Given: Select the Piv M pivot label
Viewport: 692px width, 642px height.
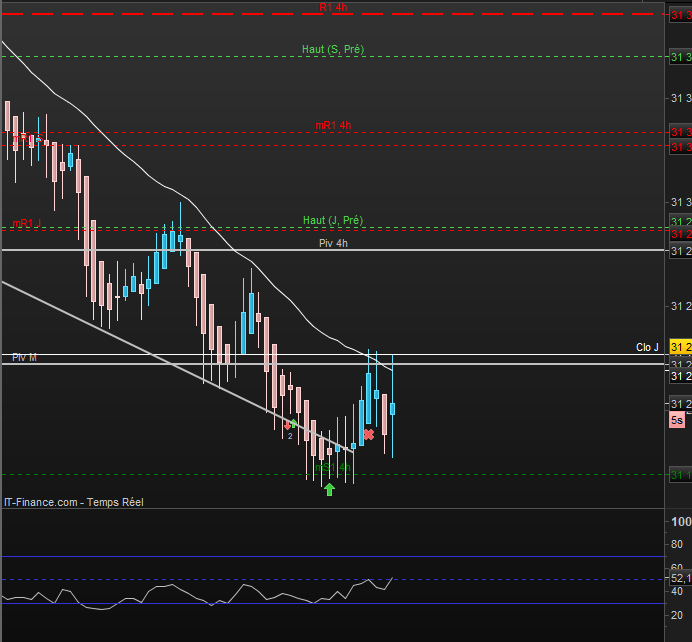Looking at the screenshot, I should pos(24,357).
